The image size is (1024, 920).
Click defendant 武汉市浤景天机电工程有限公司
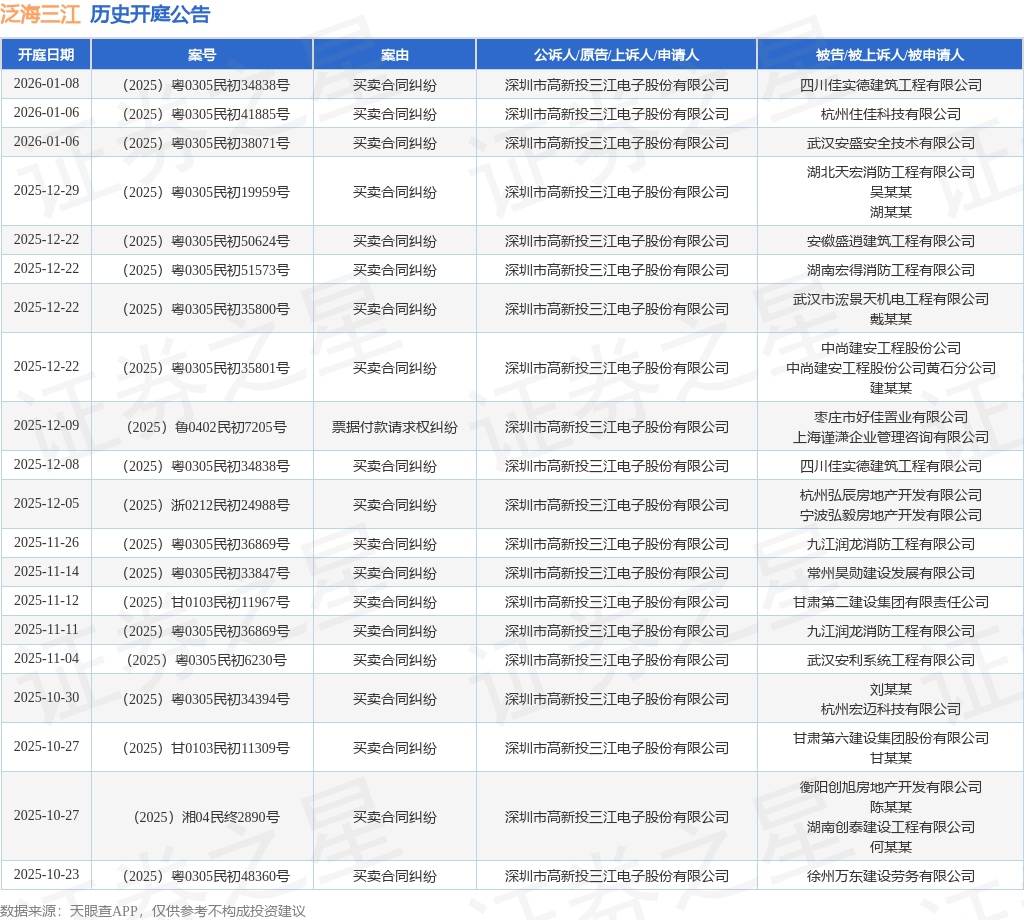(x=891, y=299)
